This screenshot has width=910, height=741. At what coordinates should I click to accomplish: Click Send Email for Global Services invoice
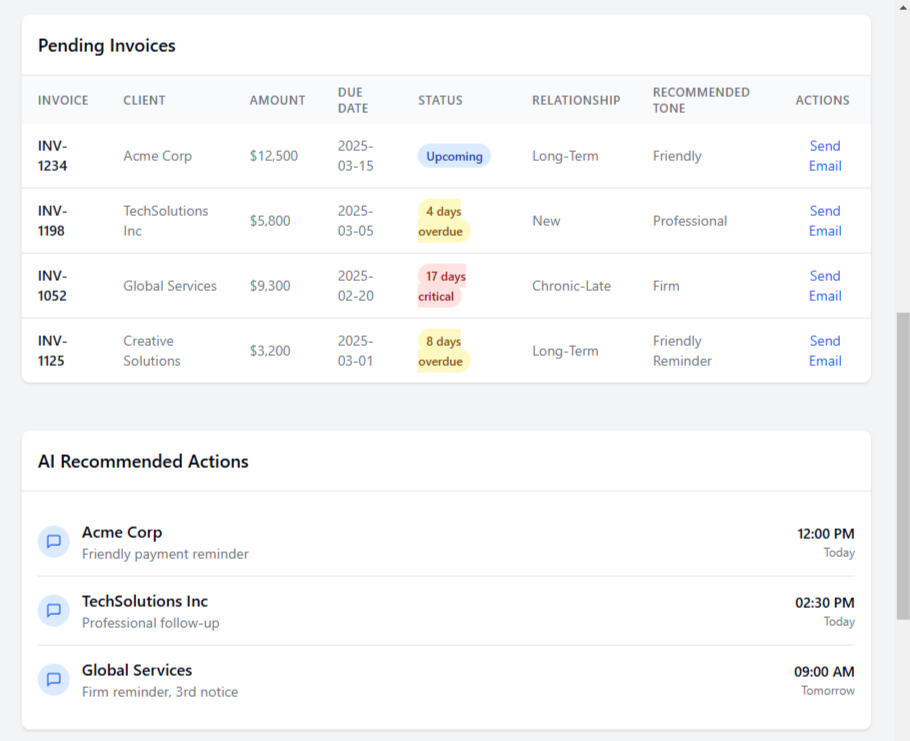824,286
